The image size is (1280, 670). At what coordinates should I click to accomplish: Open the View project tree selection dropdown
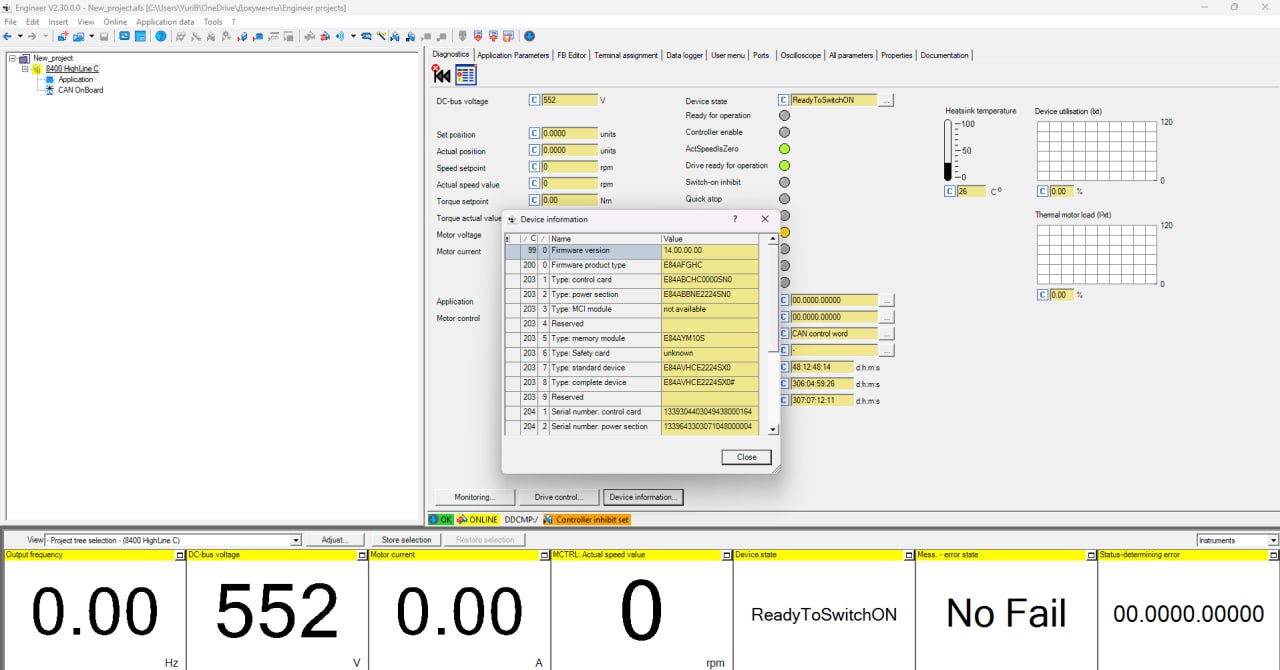coord(295,540)
